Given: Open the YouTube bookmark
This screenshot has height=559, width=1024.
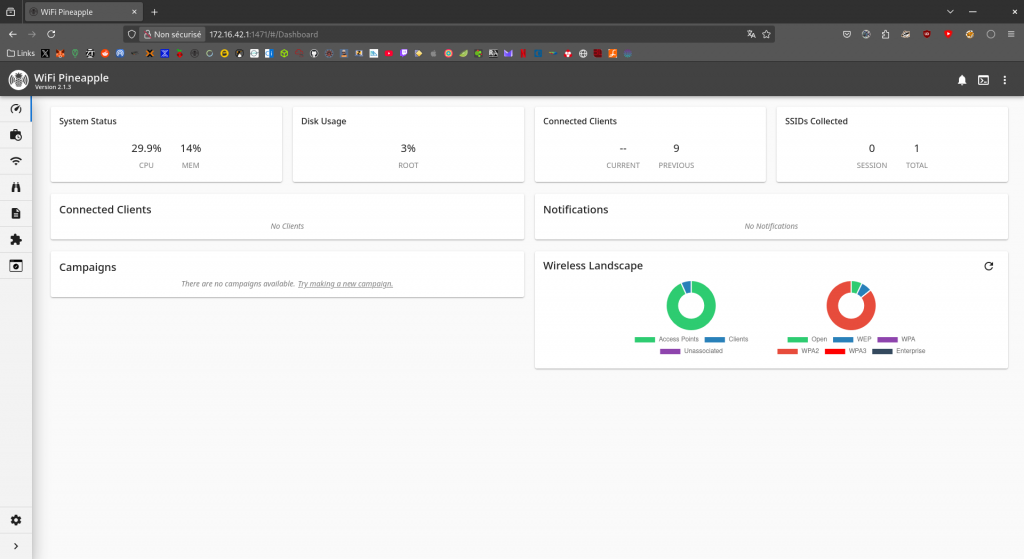Looking at the screenshot, I should [389, 54].
